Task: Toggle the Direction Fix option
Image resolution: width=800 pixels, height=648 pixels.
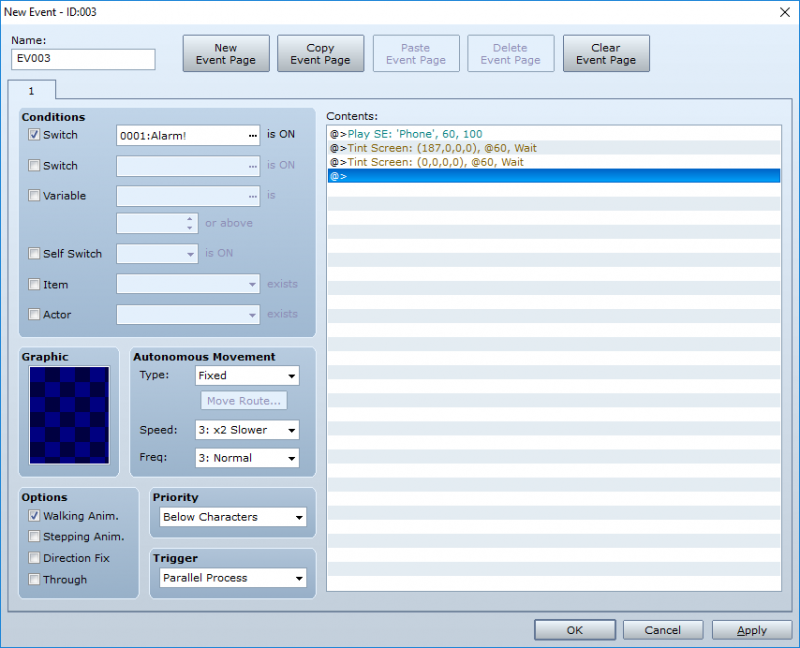Action: coord(34,558)
